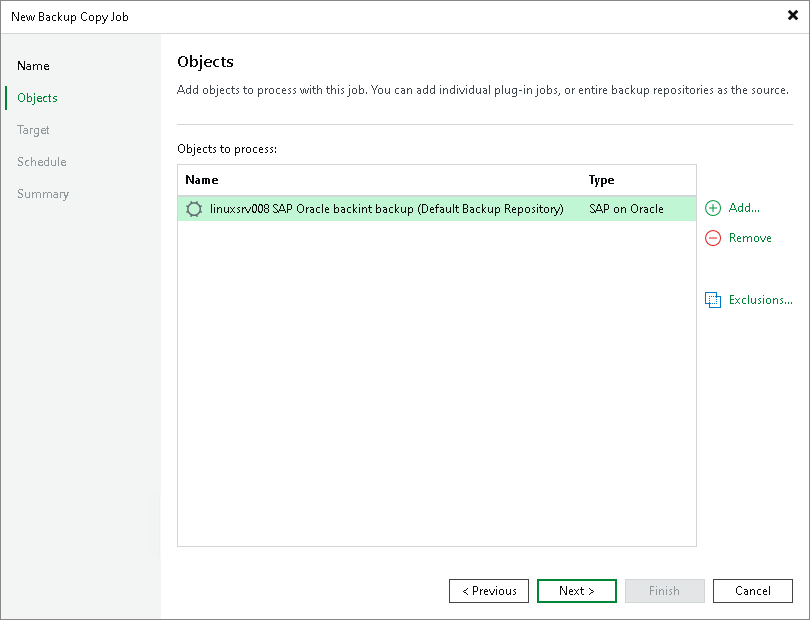Screen dimensions: 810x620
Task: Click the Next button
Action: 576,590
